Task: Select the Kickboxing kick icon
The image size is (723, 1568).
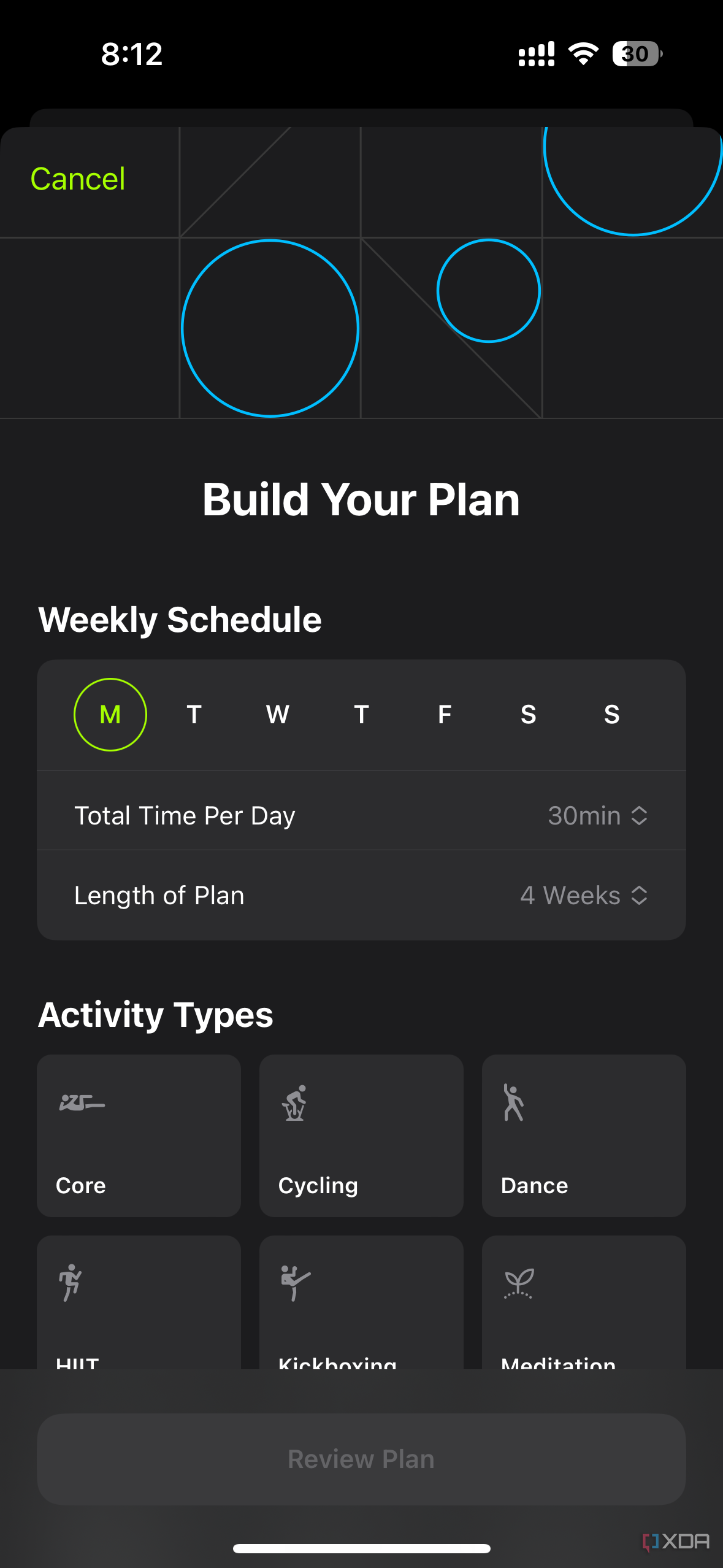Action: [x=296, y=1282]
